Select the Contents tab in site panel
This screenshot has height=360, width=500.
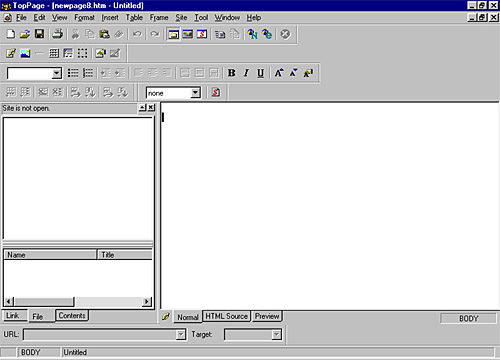(72, 315)
